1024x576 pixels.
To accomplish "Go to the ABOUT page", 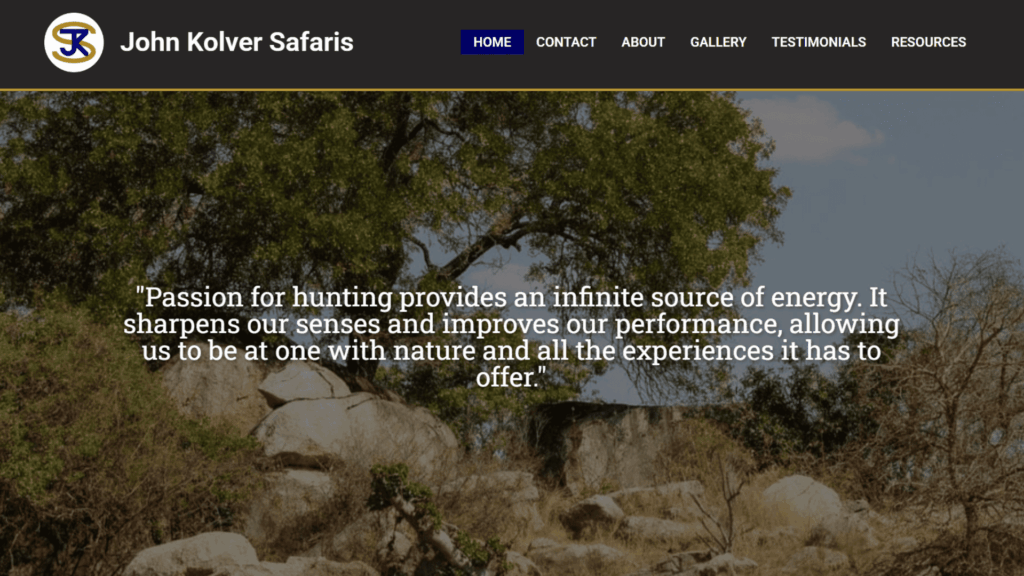I will coord(643,42).
